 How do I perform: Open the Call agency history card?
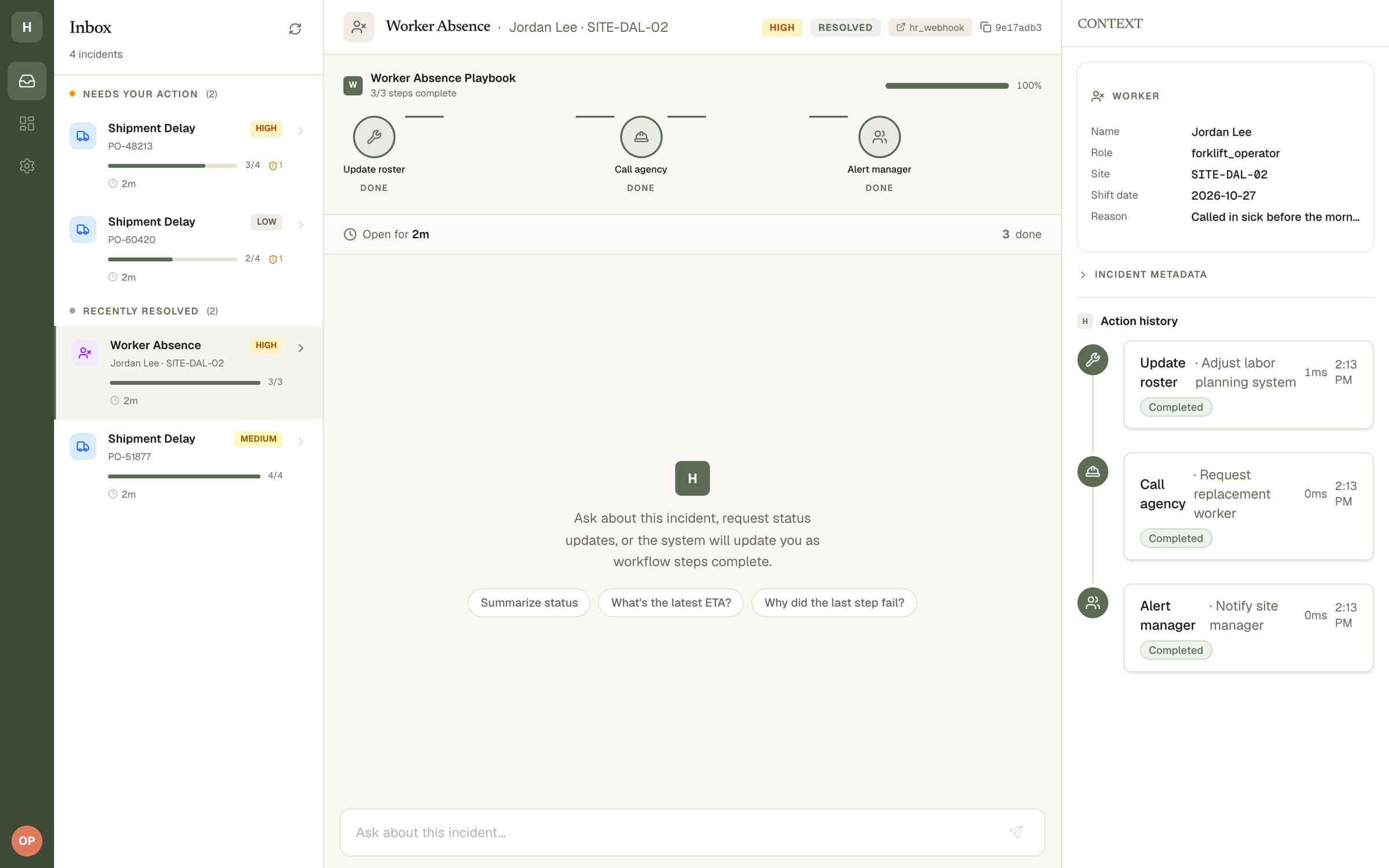point(1248,506)
